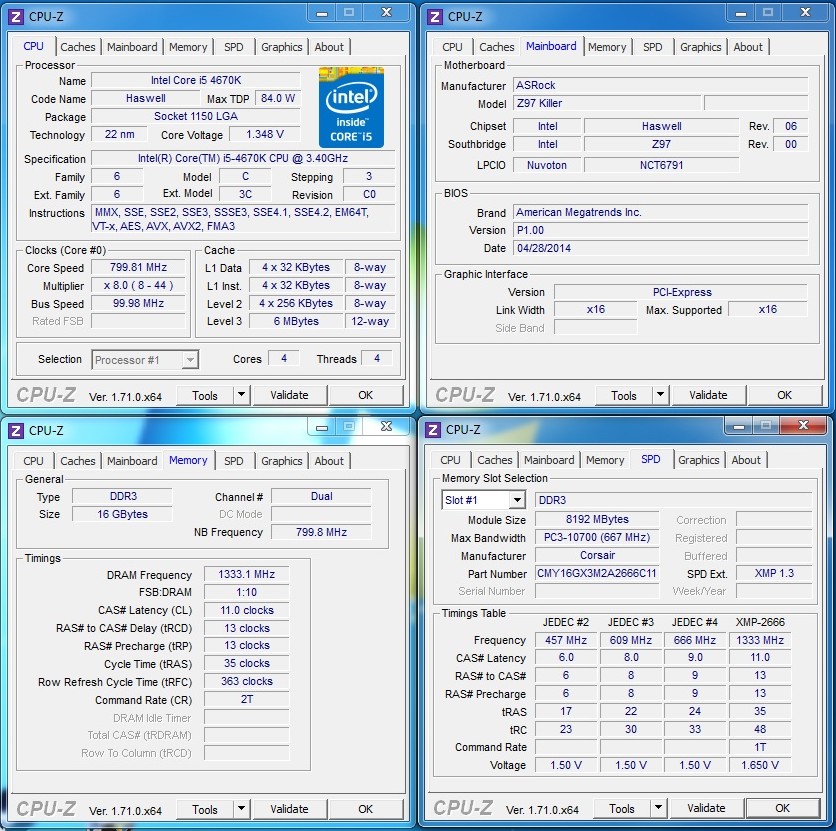
Task: Click the XMP-2666 frequency value '1333 MHz'
Action: click(x=760, y=640)
